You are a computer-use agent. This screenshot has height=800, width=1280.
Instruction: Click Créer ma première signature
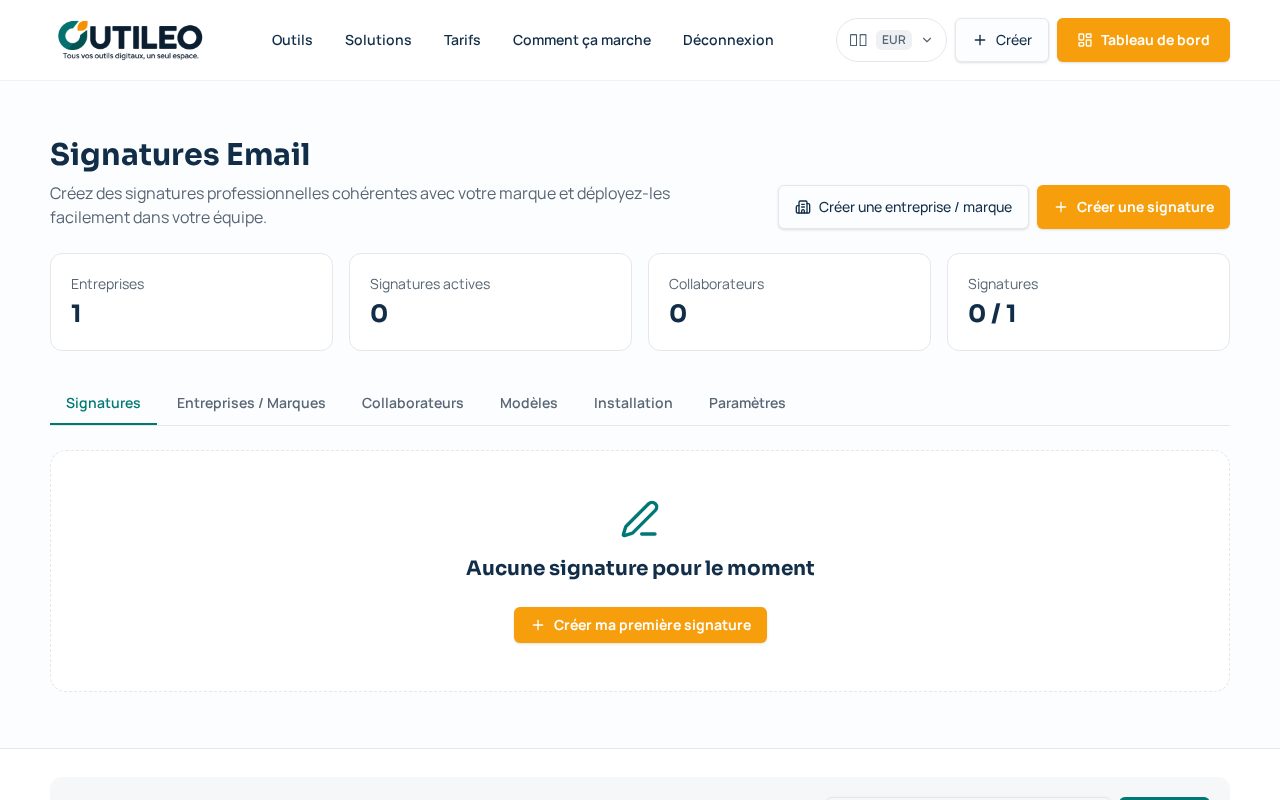640,625
